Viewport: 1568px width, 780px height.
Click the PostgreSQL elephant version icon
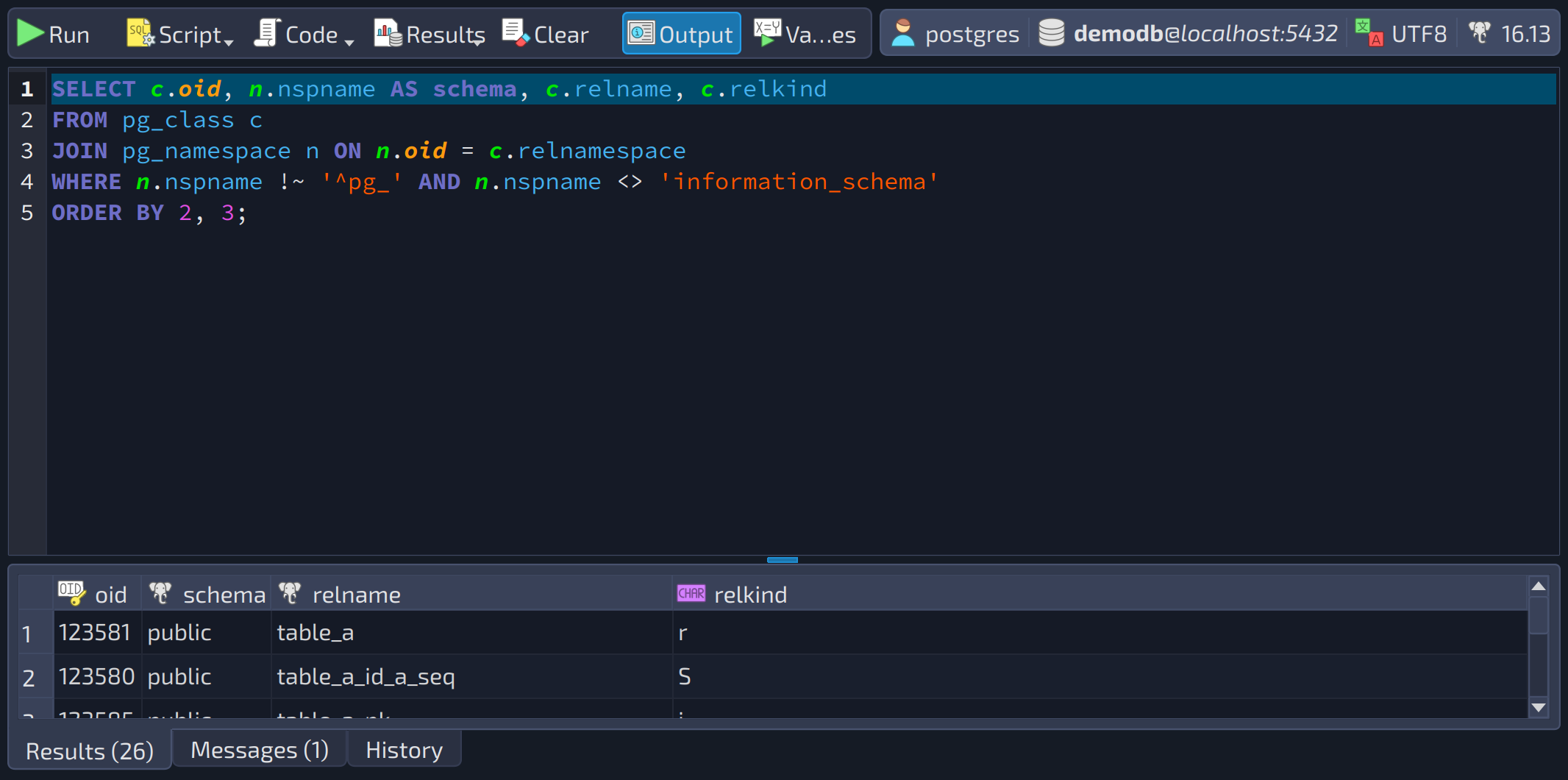[x=1480, y=33]
